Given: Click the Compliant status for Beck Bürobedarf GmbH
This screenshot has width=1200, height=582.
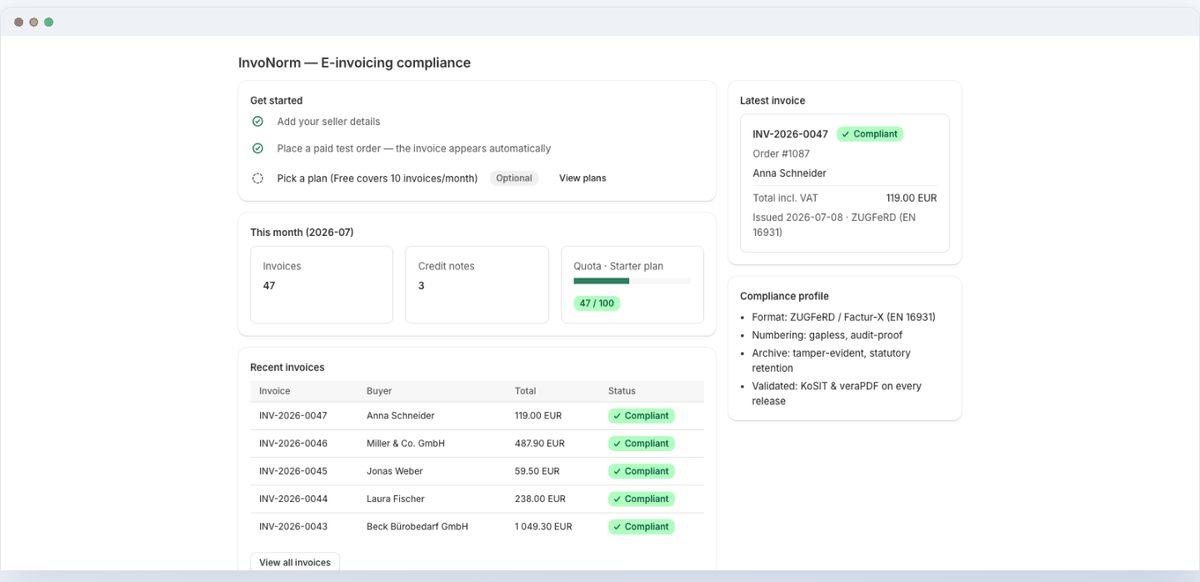Looking at the screenshot, I should point(641,526).
